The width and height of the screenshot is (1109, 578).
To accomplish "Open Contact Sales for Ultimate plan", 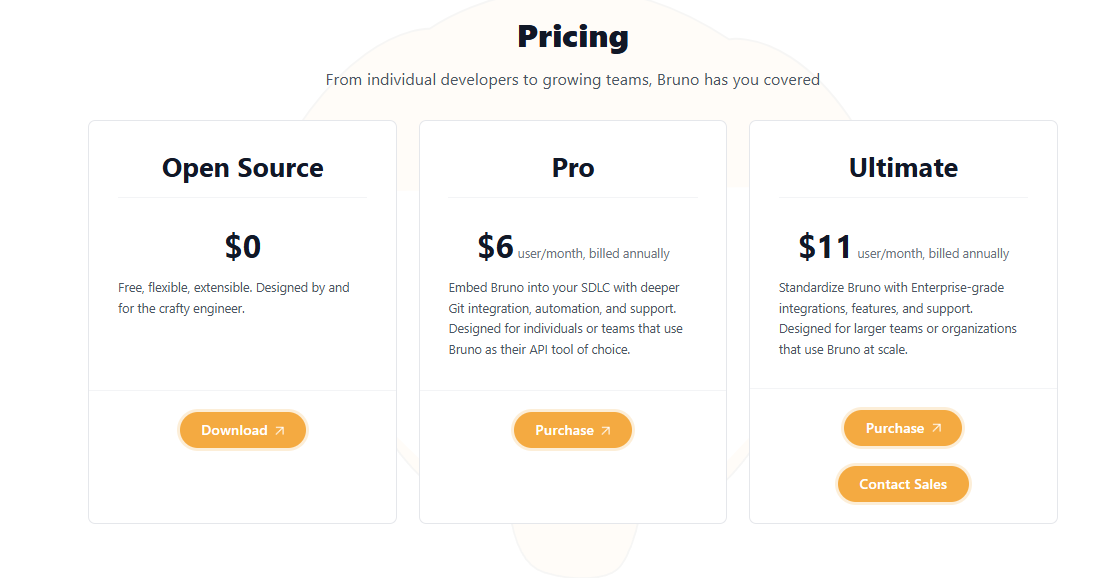I will coord(903,484).
